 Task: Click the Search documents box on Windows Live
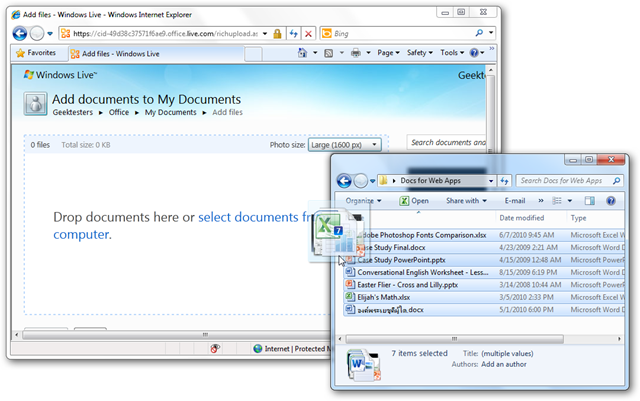(x=447, y=143)
